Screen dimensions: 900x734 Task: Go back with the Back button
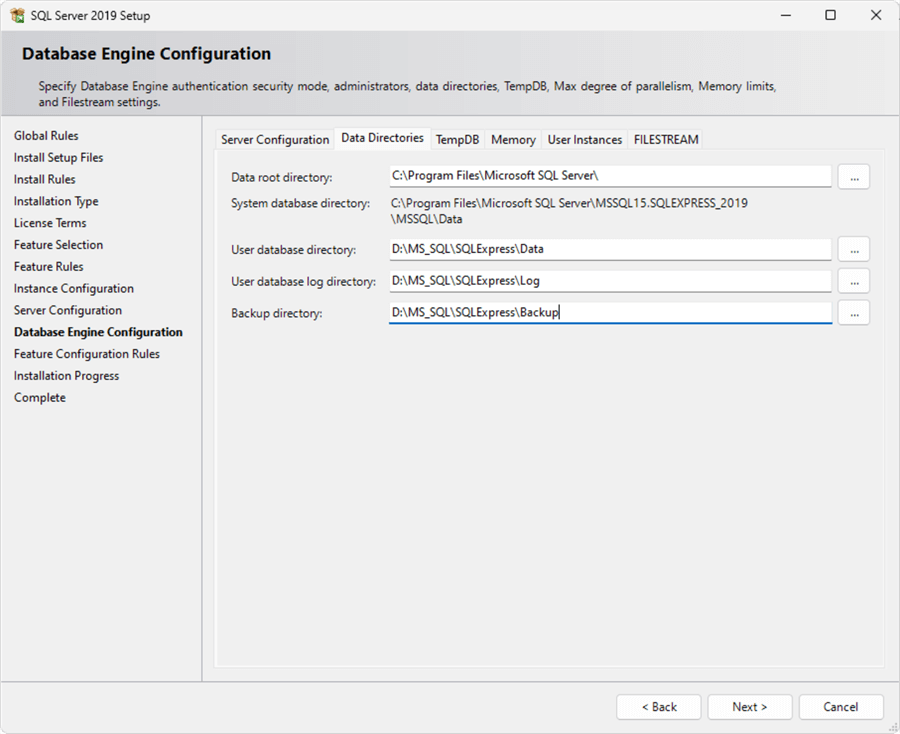[x=659, y=707]
